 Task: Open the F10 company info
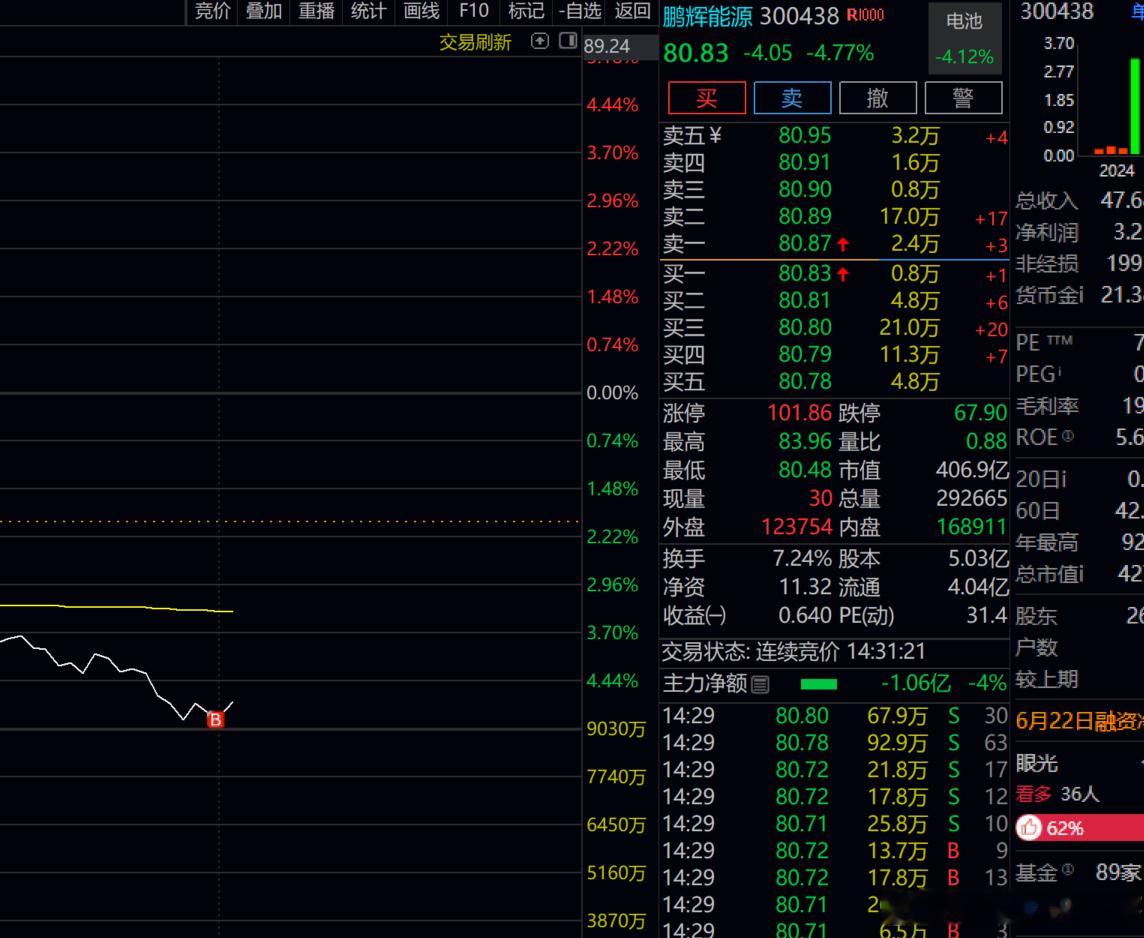474,11
